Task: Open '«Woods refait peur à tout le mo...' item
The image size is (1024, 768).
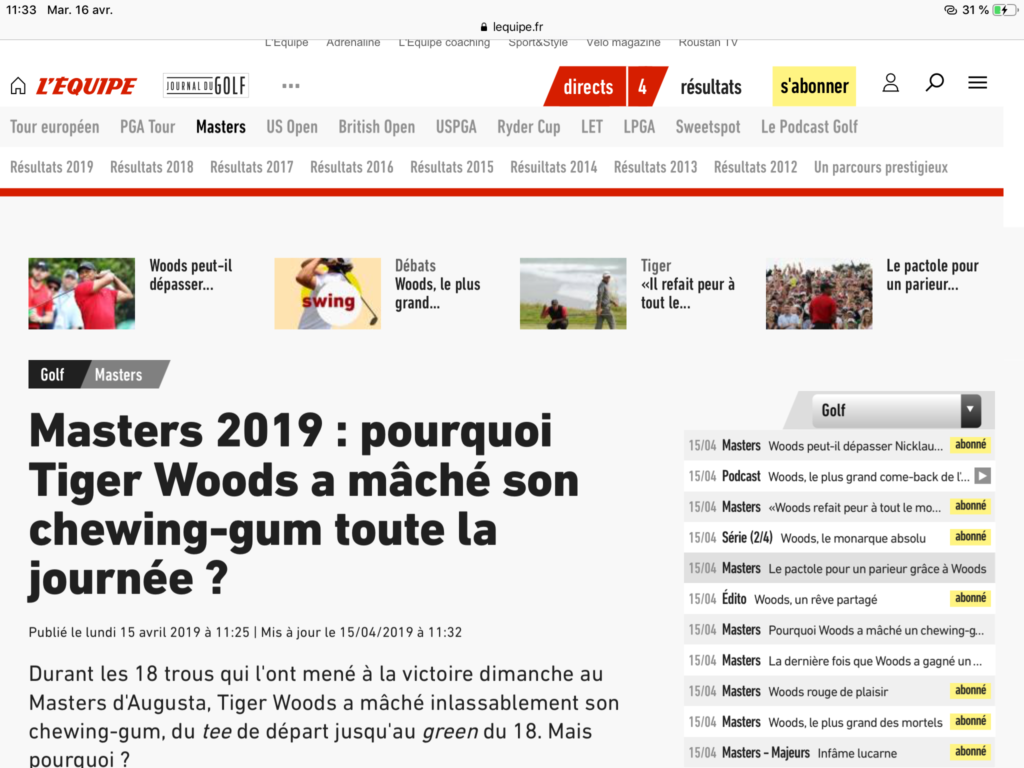Action: 839,507
